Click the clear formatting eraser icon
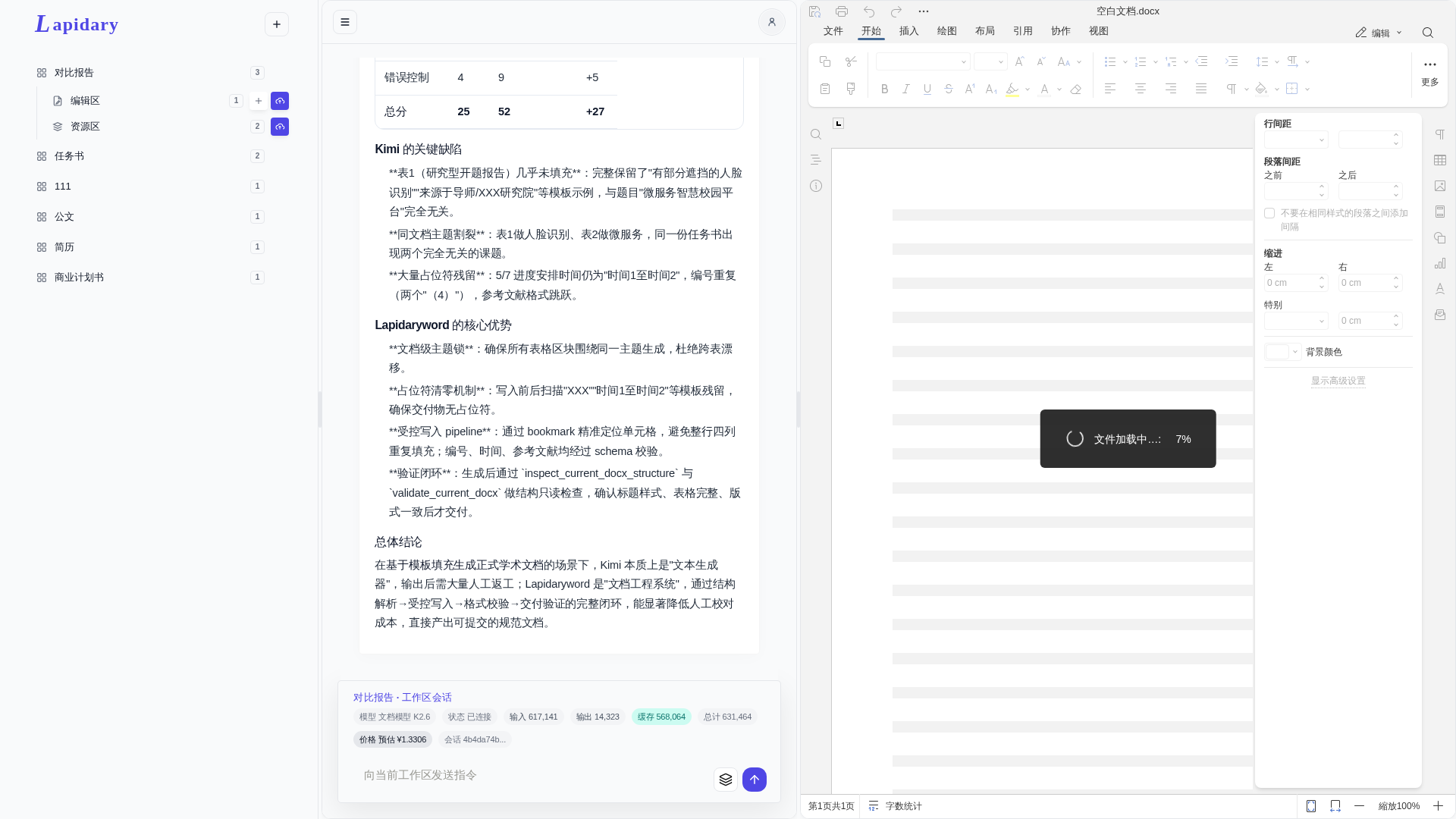 (x=1075, y=89)
